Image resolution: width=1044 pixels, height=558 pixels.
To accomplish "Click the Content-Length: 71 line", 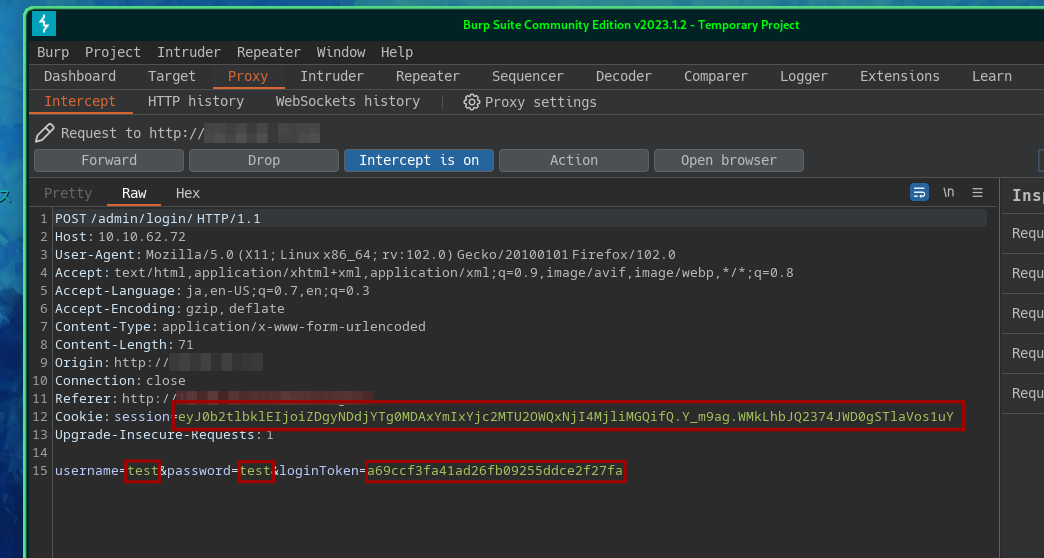I will [124, 344].
